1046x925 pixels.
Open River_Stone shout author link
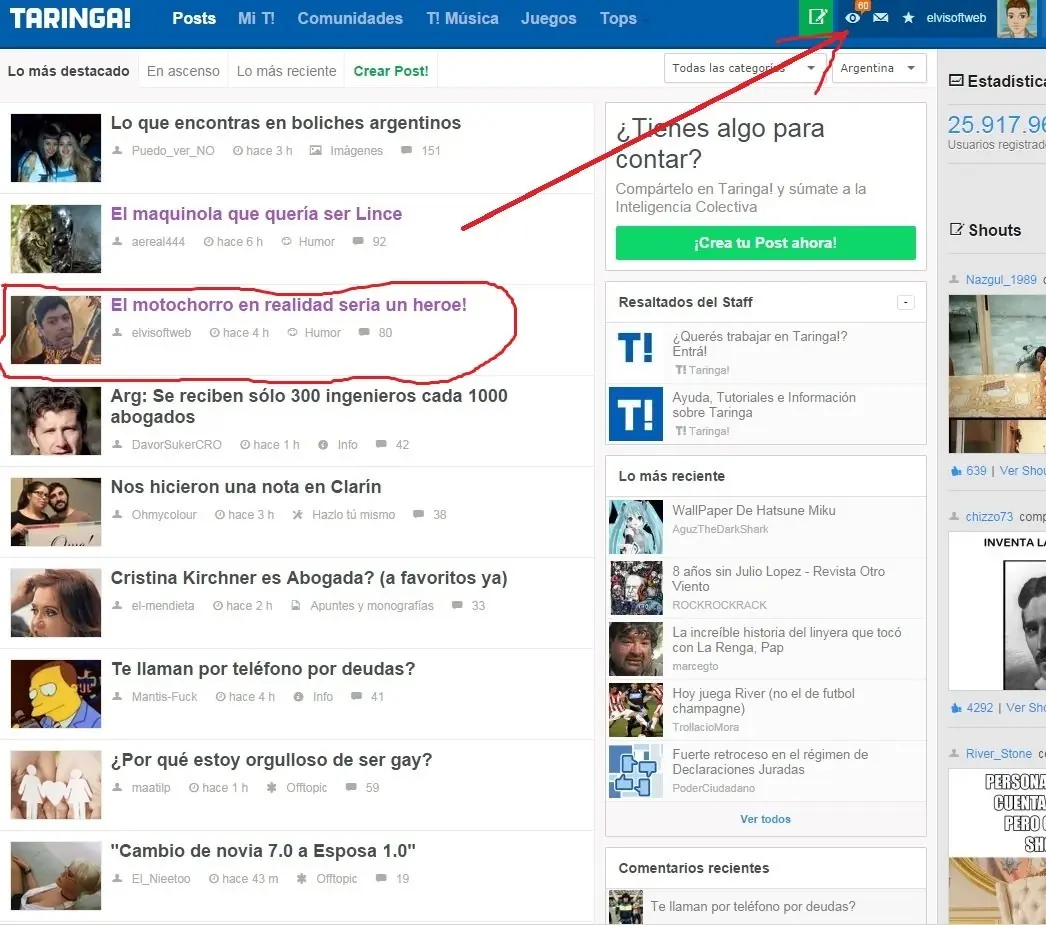pyautogui.click(x=999, y=754)
